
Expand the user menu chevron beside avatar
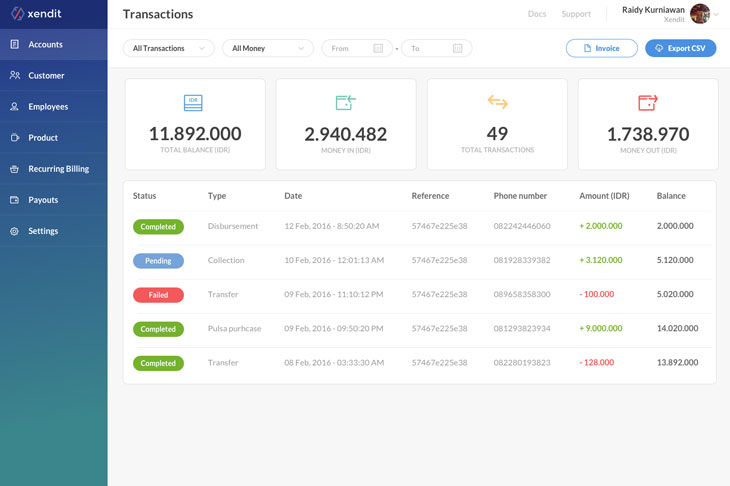(x=717, y=15)
